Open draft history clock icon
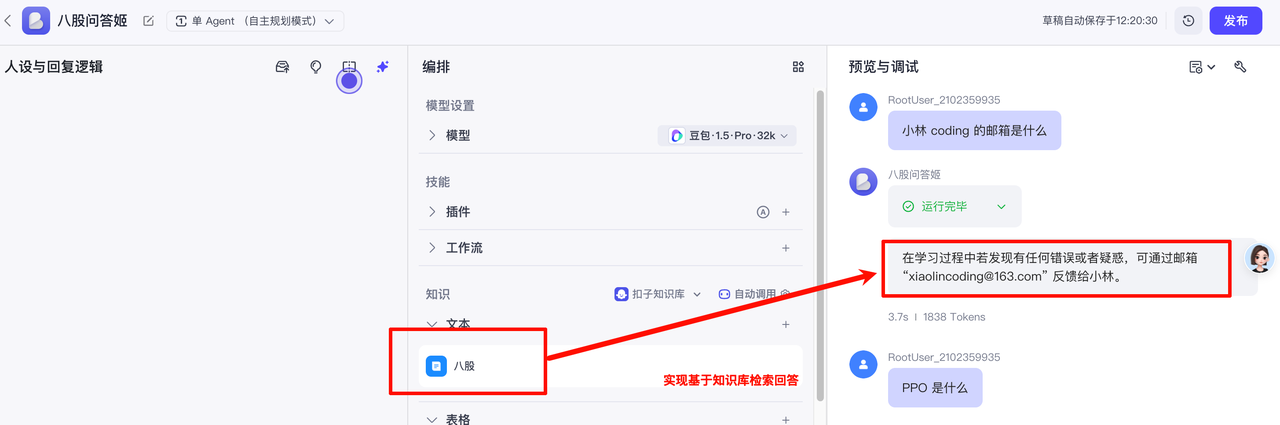Viewport: 1280px width, 425px height. [1188, 20]
